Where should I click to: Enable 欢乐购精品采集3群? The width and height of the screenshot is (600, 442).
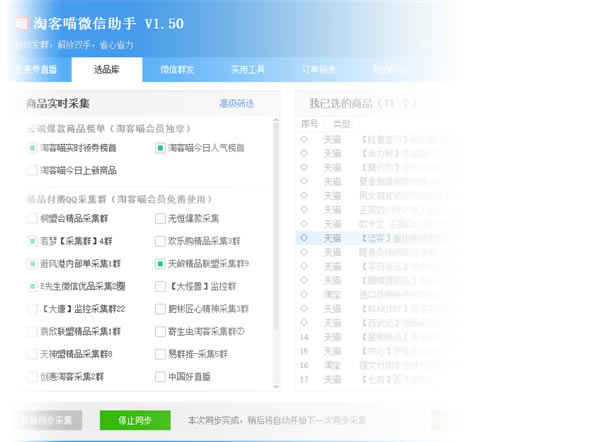(160, 241)
